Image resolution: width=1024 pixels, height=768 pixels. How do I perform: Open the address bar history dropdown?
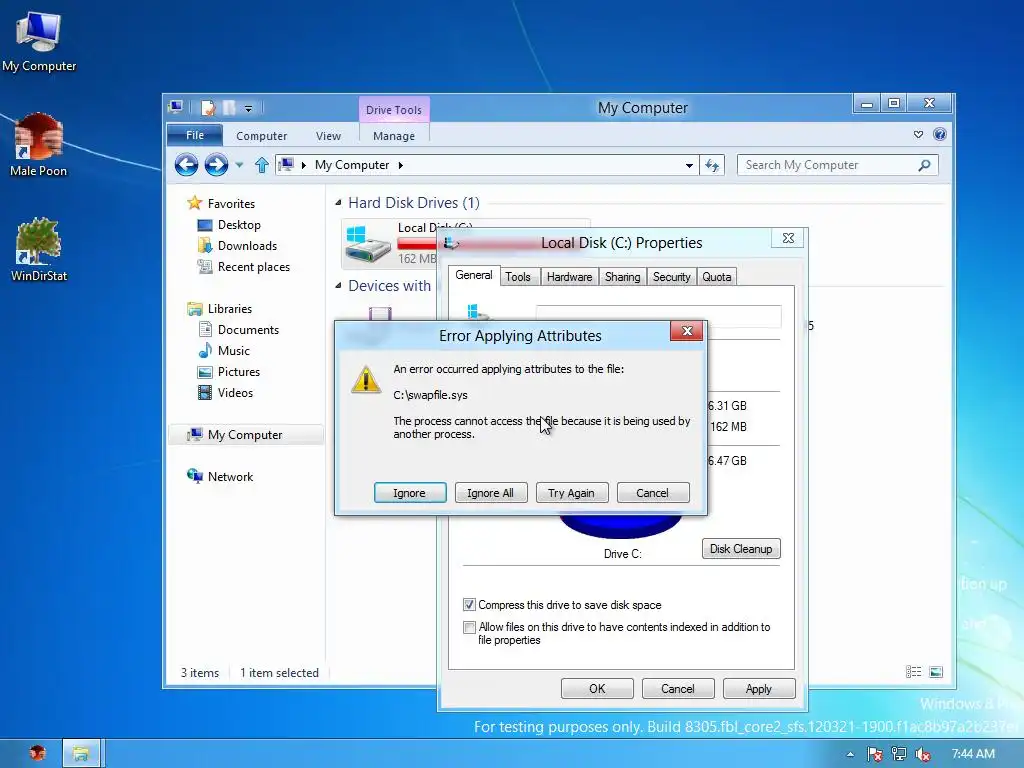(689, 165)
